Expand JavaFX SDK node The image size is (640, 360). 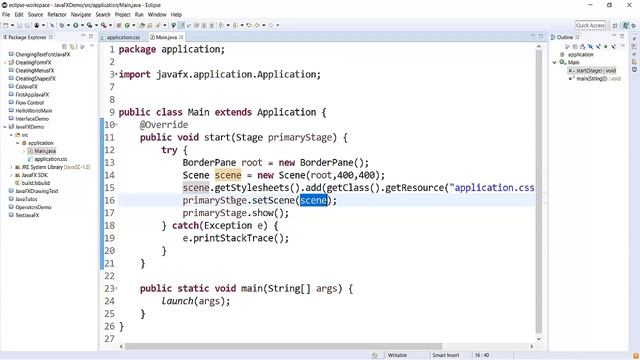pos(11,175)
